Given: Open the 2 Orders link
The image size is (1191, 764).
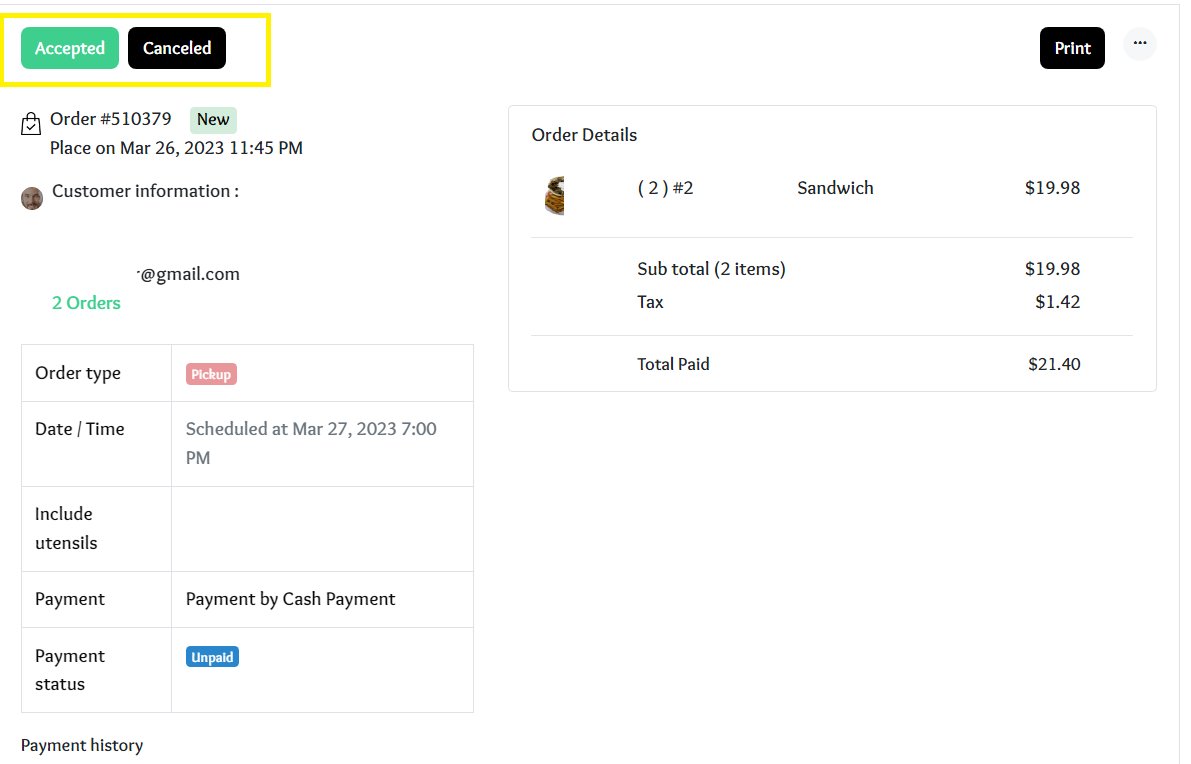Looking at the screenshot, I should click(86, 302).
